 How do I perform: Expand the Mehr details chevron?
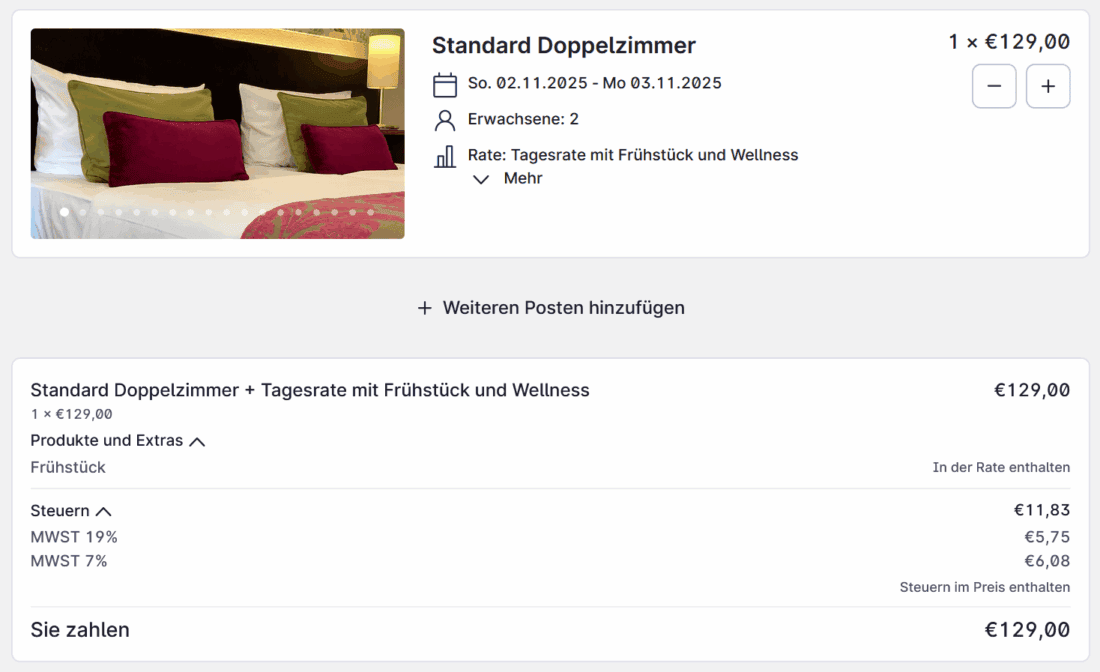click(x=481, y=179)
